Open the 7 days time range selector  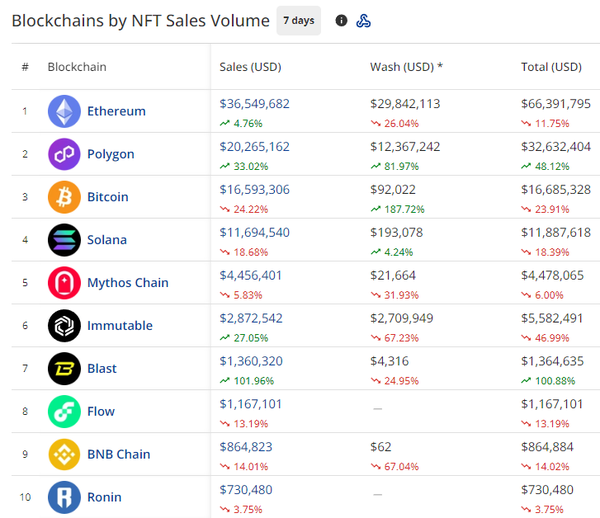(x=298, y=20)
